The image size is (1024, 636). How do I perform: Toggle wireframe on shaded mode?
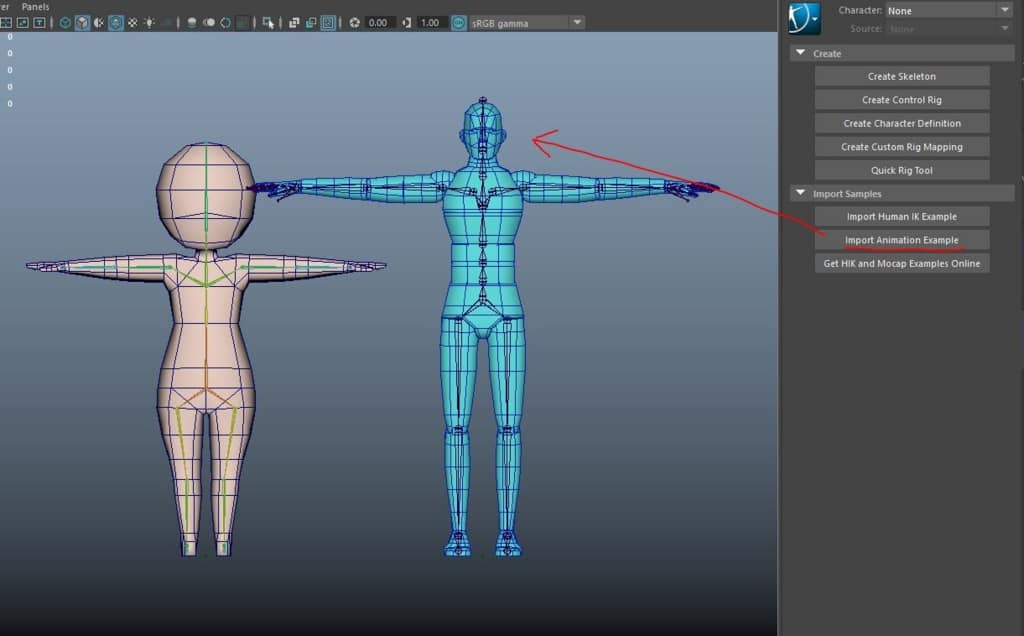[x=116, y=22]
